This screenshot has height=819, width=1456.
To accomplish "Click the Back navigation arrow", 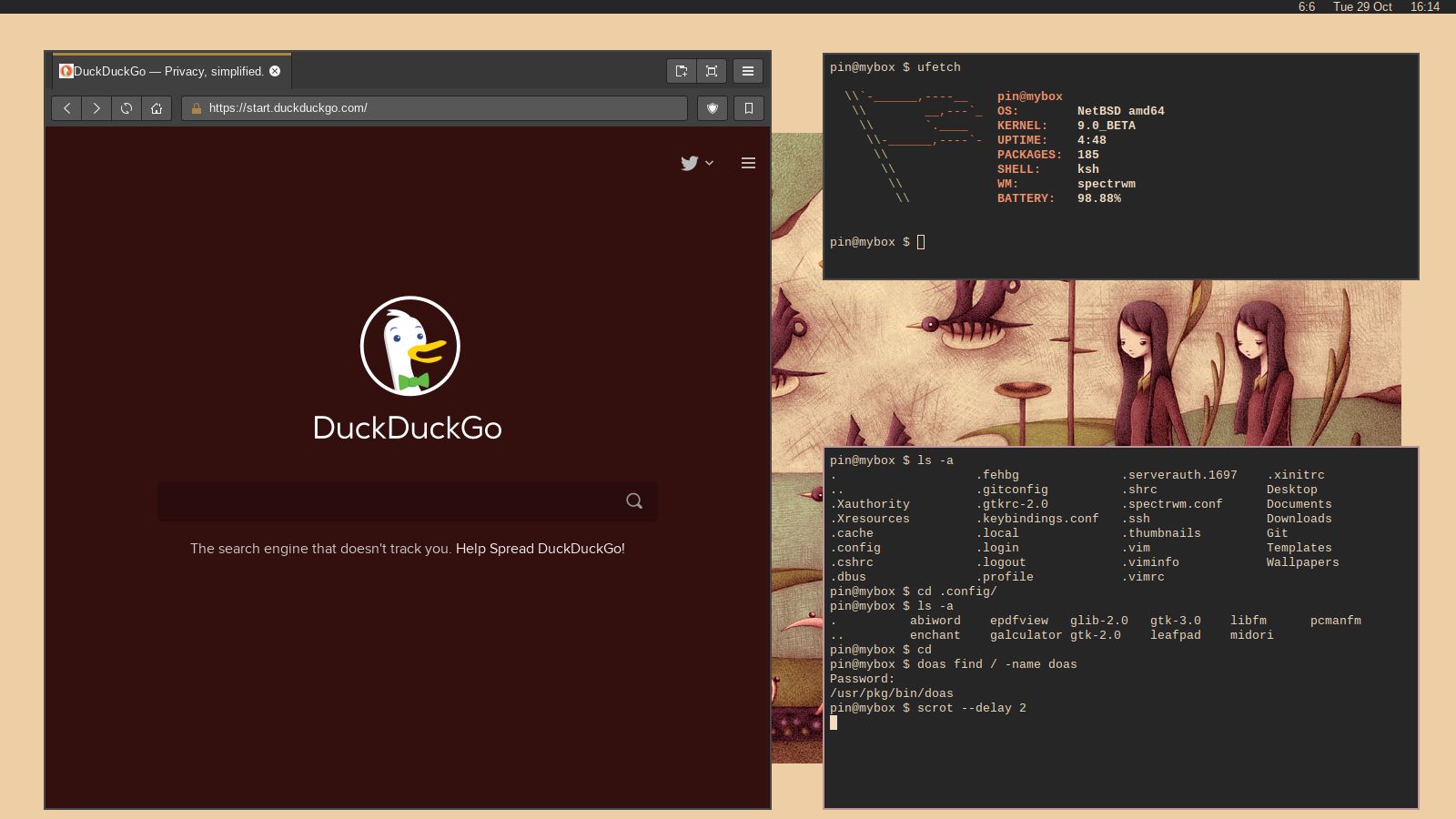I will pos(66,107).
